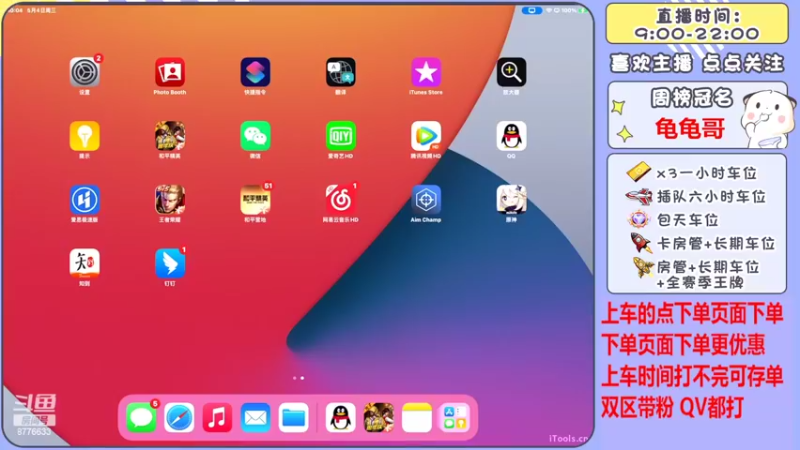Launch the Genshin Impact app (原神)

coord(511,199)
